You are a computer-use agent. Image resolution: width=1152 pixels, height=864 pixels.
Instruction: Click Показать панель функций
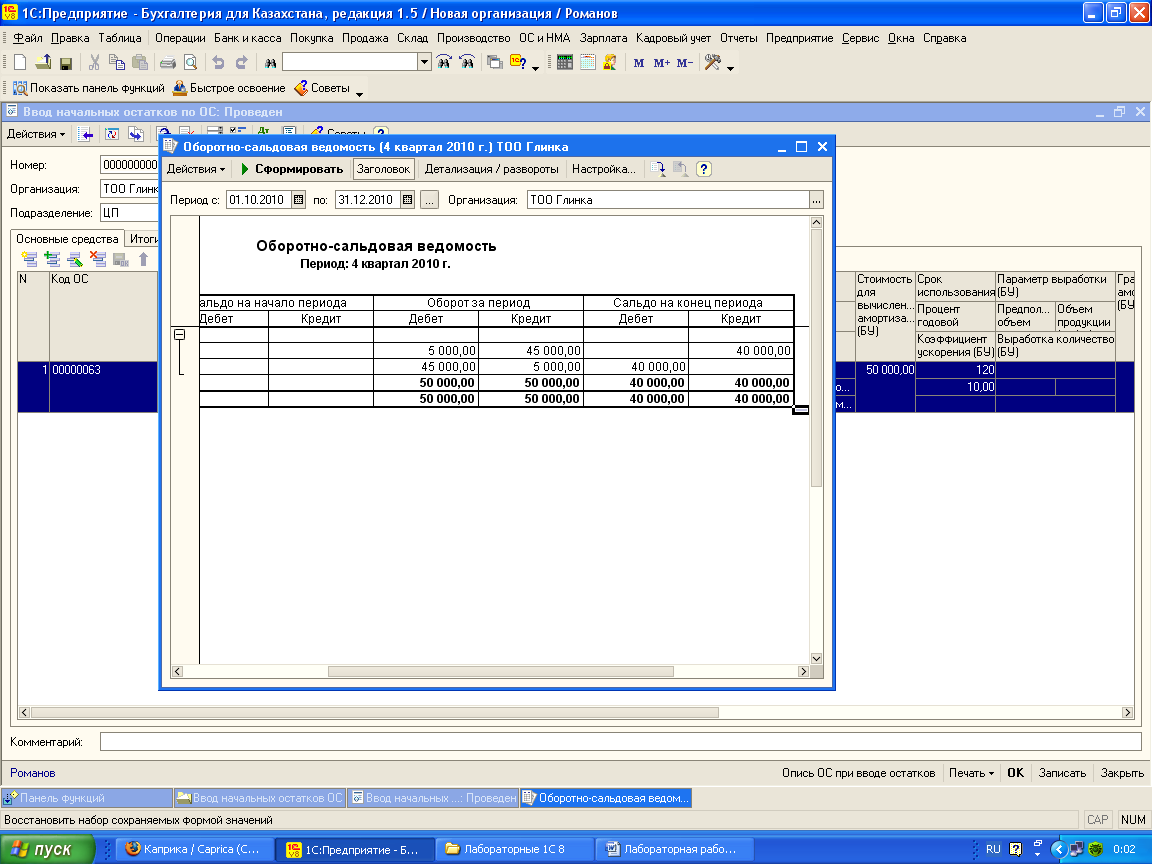coord(89,88)
